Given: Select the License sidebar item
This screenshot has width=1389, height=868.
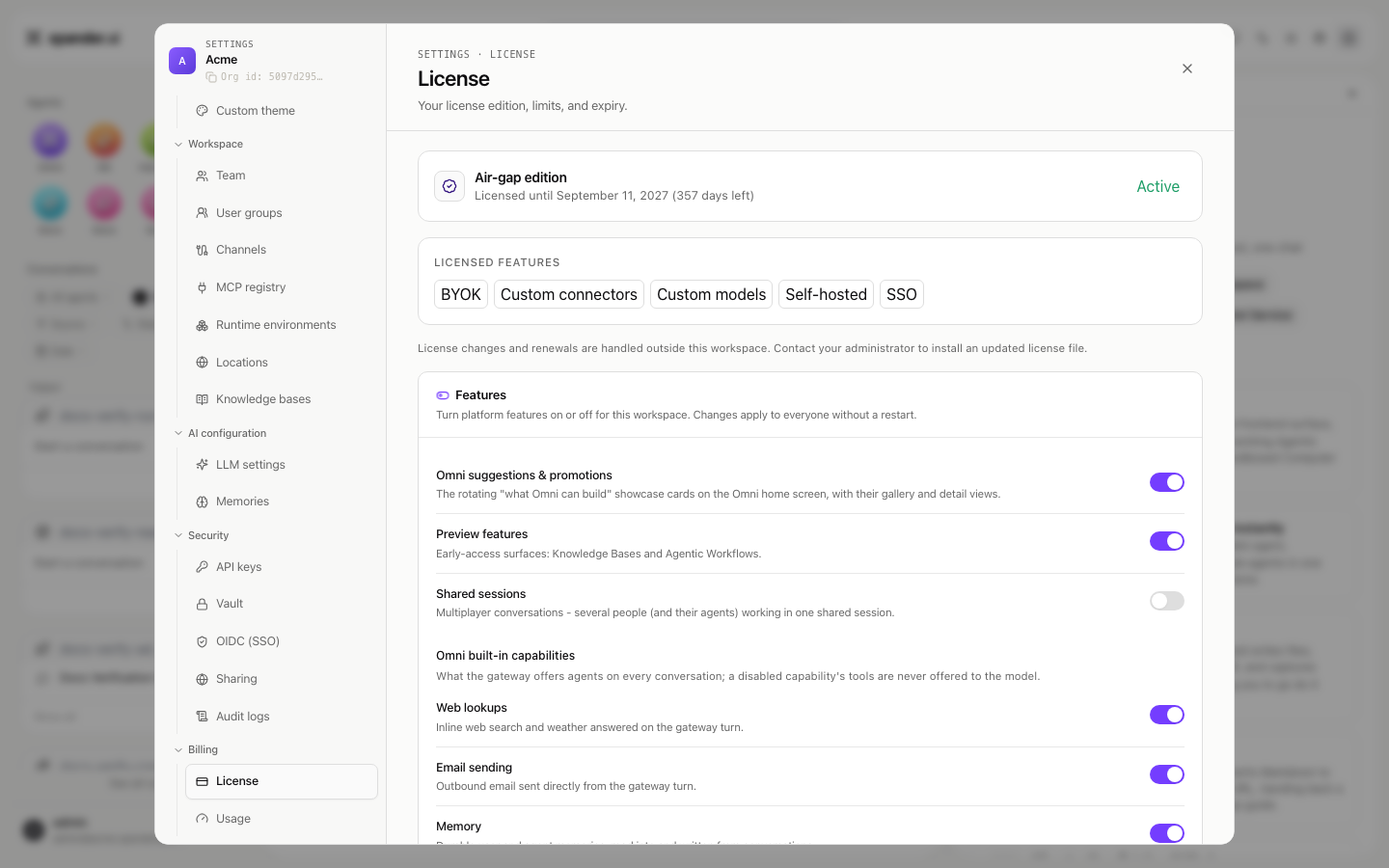Looking at the screenshot, I should coord(282,782).
